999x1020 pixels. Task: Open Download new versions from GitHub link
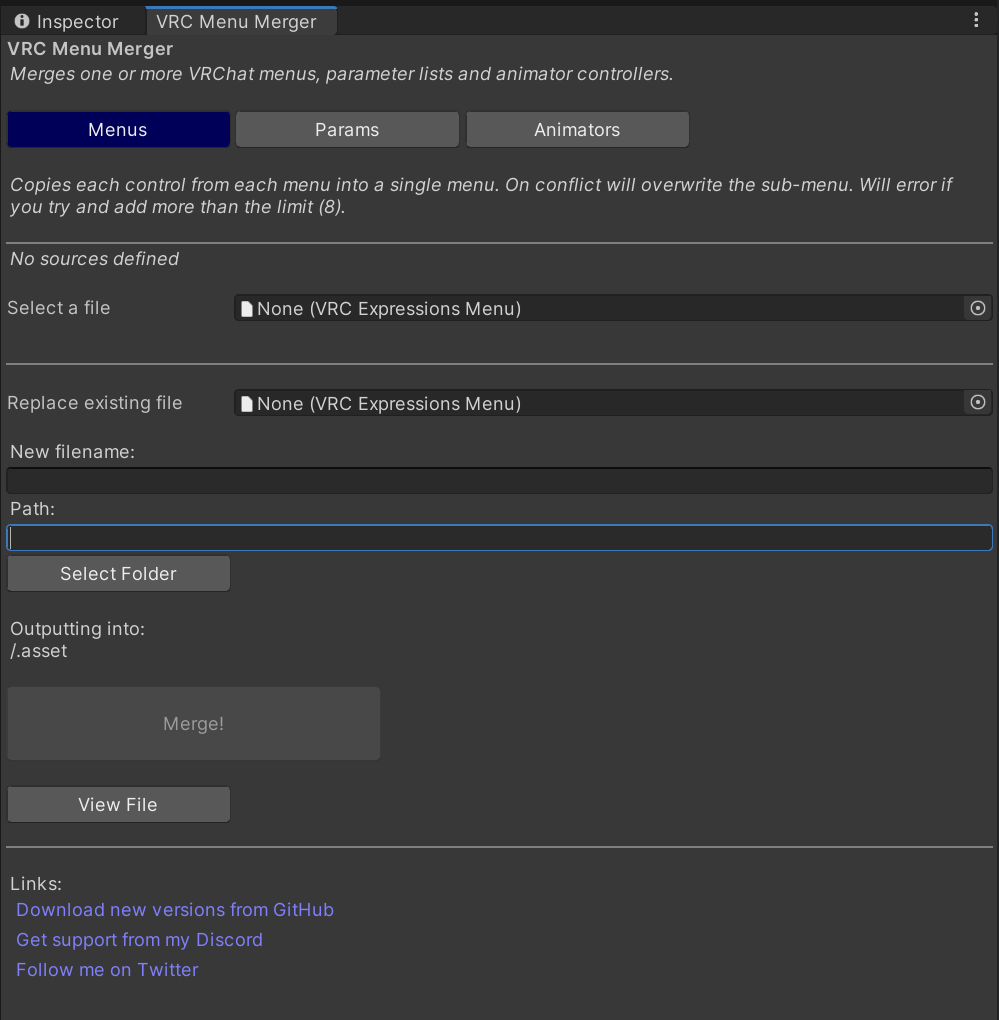(175, 909)
